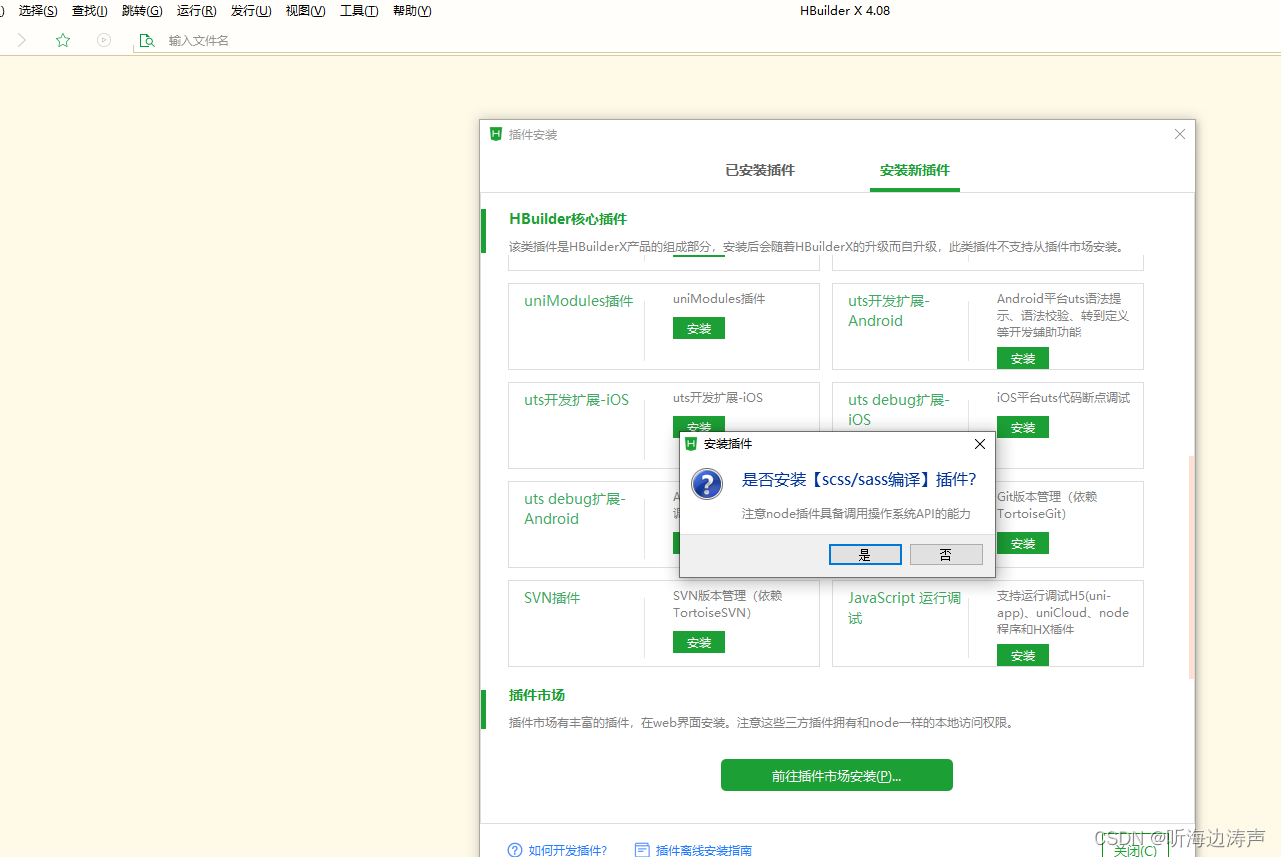
Task: Open the 跳转(G) menu
Action: coord(142,11)
